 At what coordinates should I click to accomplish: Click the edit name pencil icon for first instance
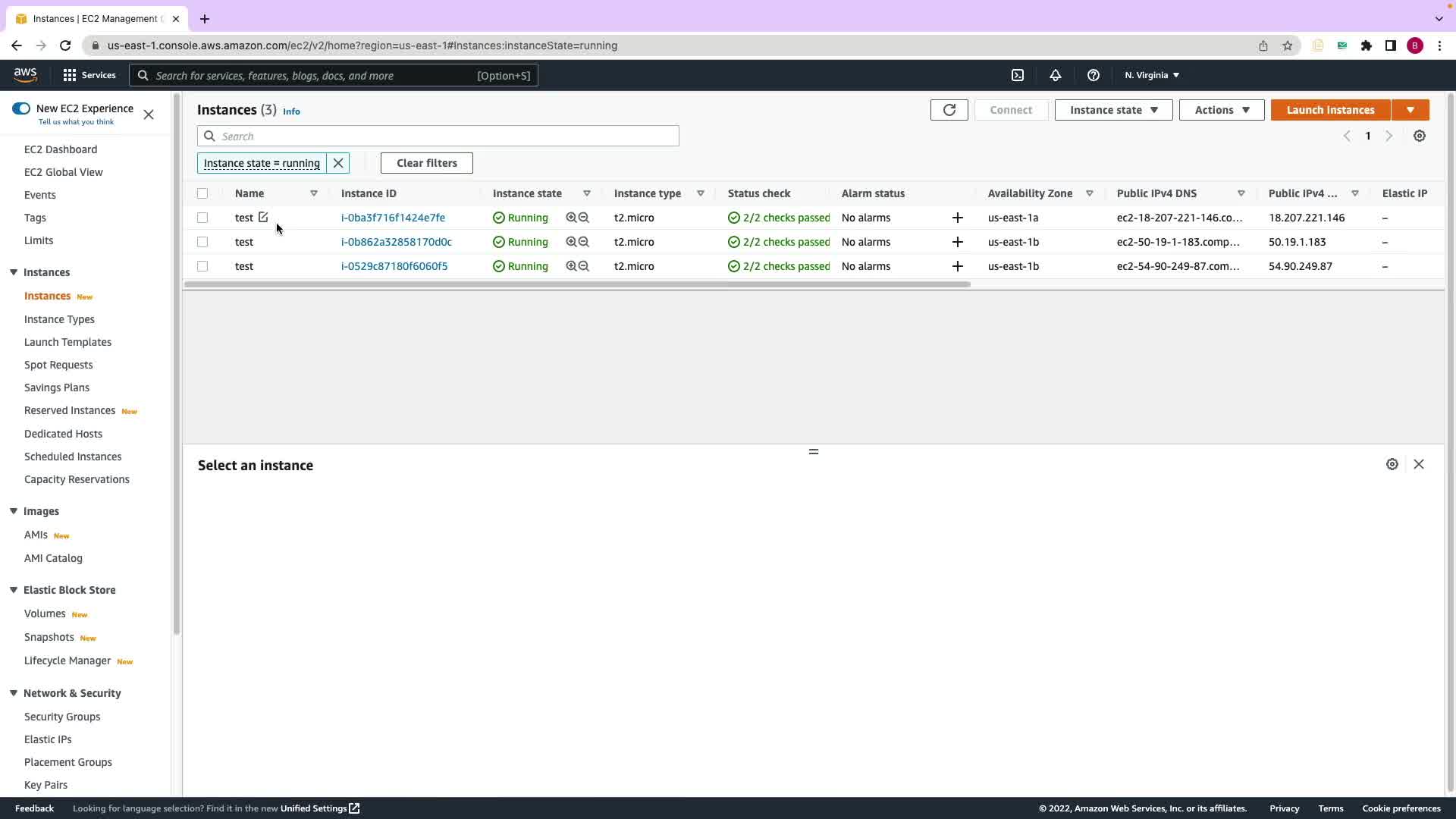(263, 218)
